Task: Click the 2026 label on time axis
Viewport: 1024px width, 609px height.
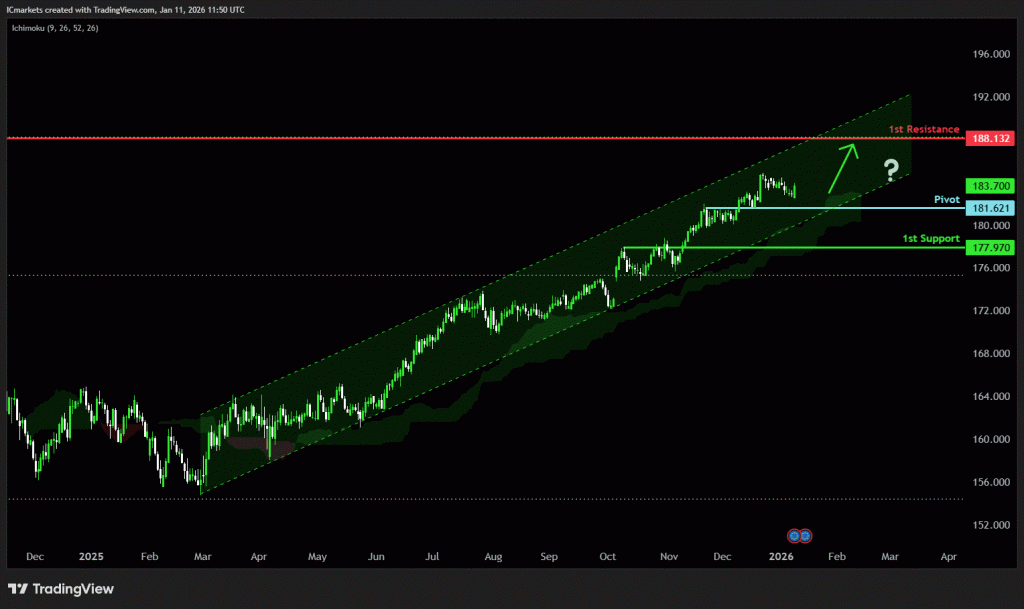Action: [x=781, y=555]
